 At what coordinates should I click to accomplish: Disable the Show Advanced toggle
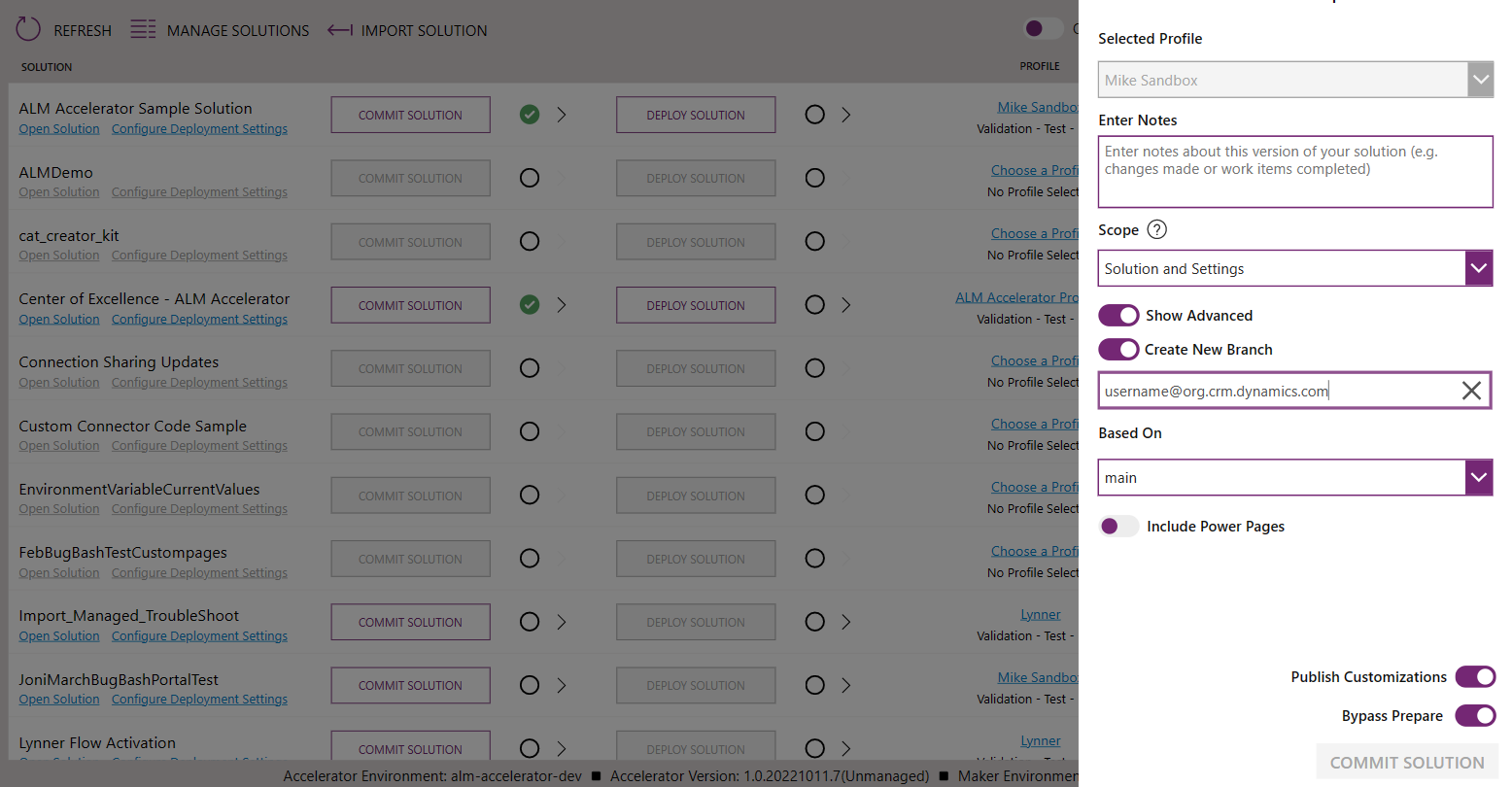pos(1118,315)
